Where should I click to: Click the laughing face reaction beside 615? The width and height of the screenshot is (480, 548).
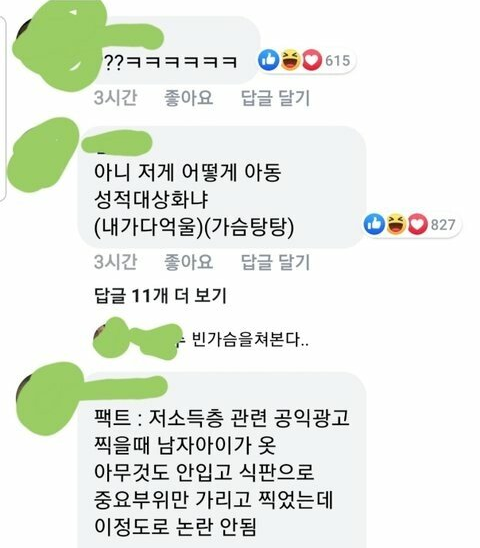[x=291, y=60]
